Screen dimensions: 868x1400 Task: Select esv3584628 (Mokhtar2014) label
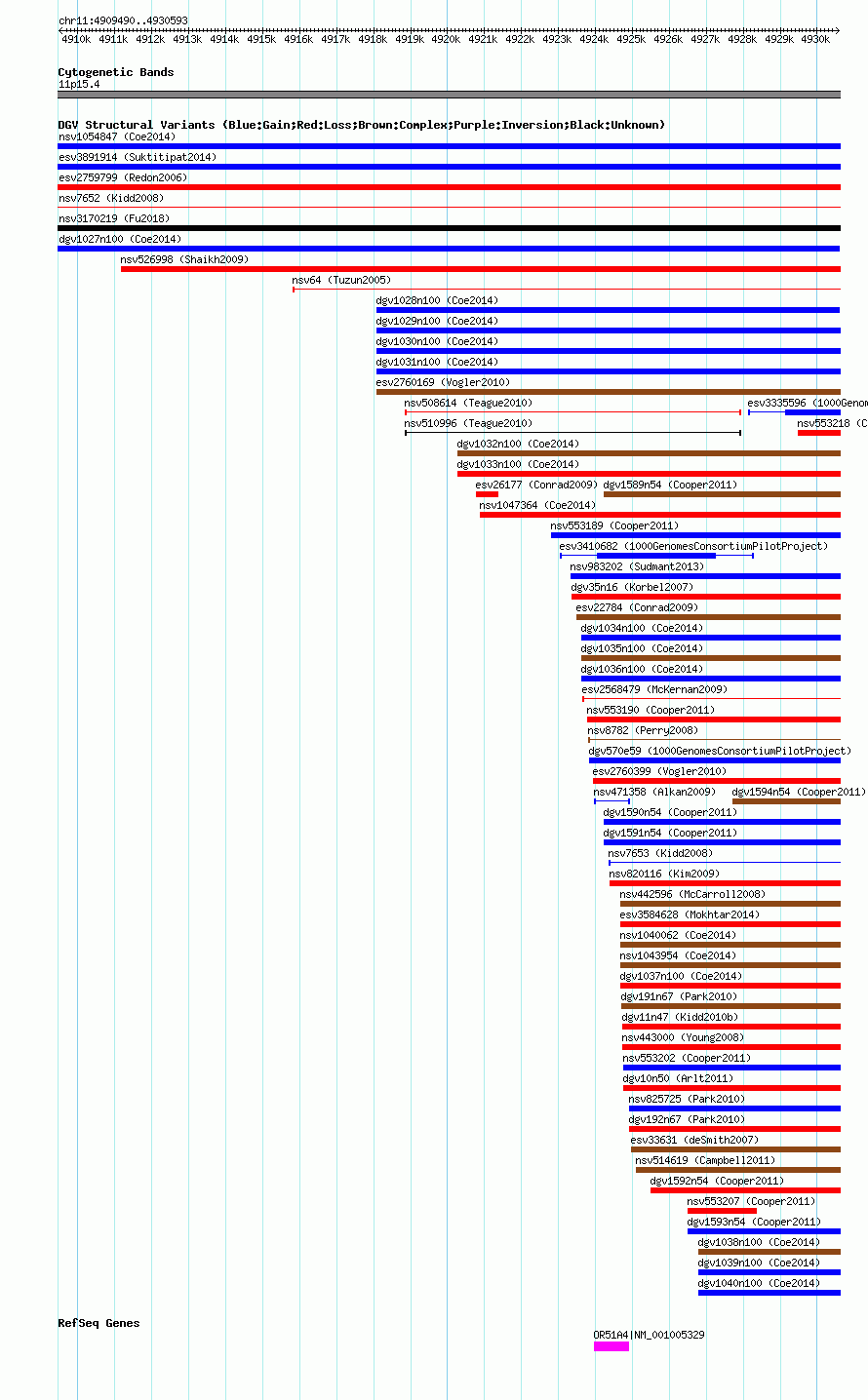(690, 914)
